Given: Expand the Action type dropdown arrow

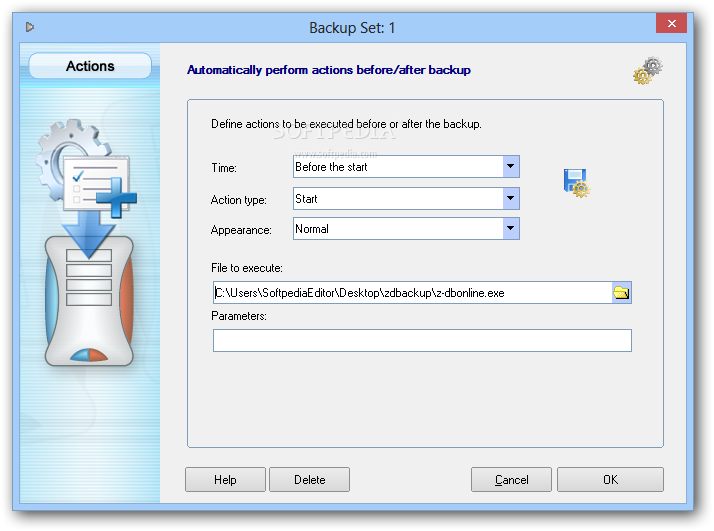Looking at the screenshot, I should tap(511, 198).
